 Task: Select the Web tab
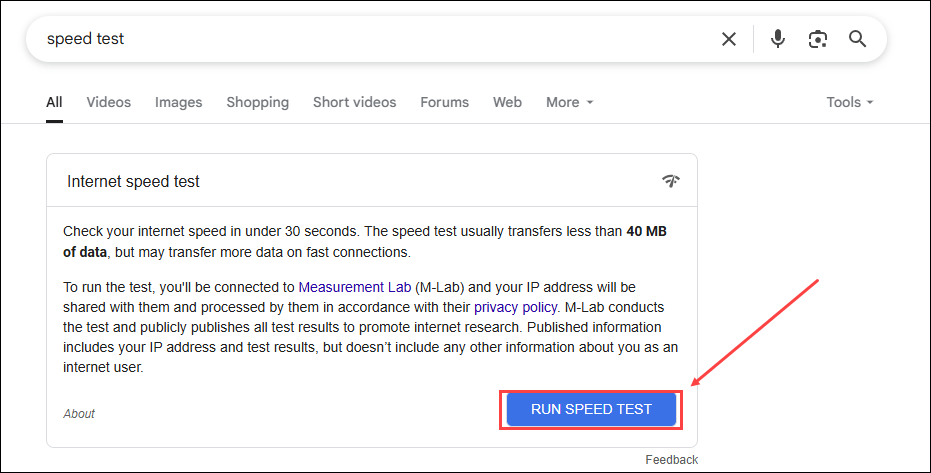click(x=507, y=102)
